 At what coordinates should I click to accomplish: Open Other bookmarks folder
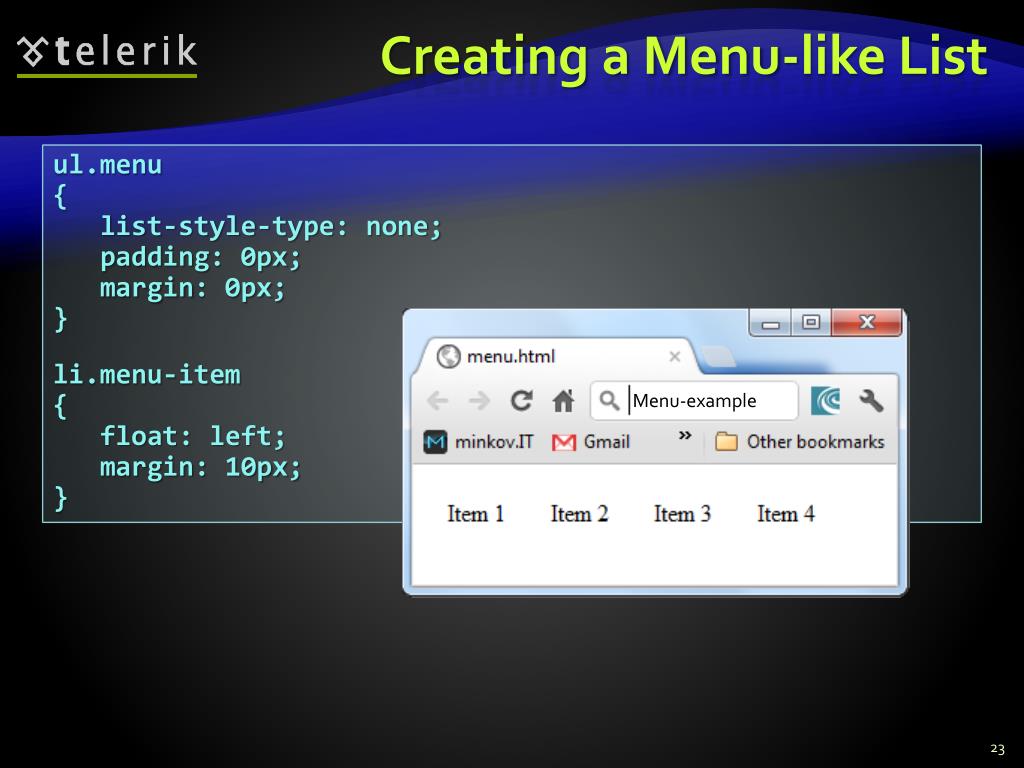coord(800,442)
